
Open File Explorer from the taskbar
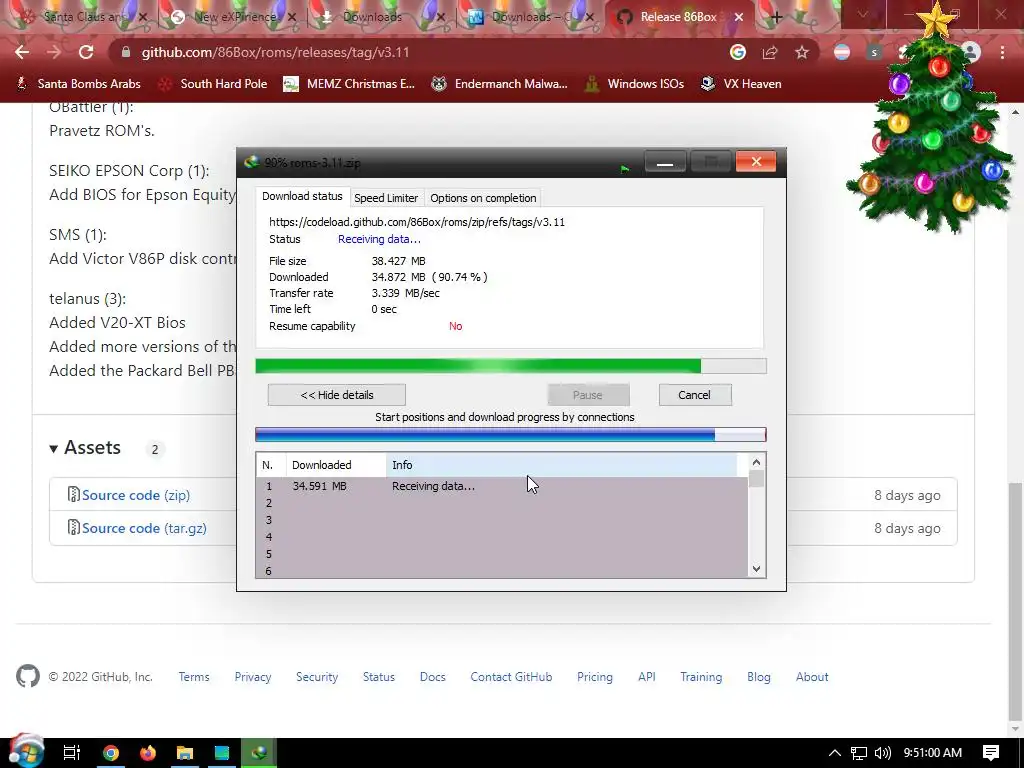pyautogui.click(x=185, y=753)
